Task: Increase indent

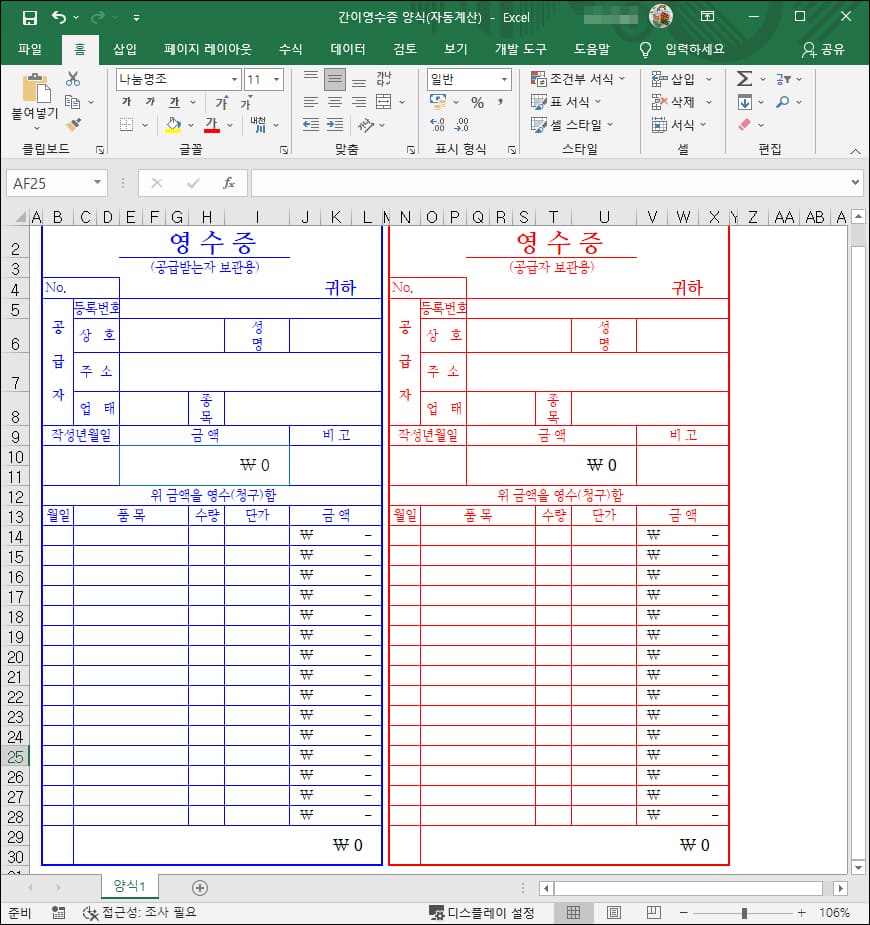Action: [335, 124]
